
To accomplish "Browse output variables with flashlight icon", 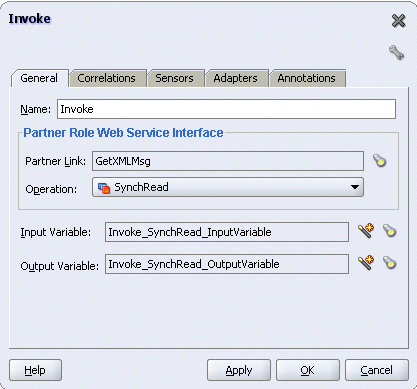I will tap(389, 262).
